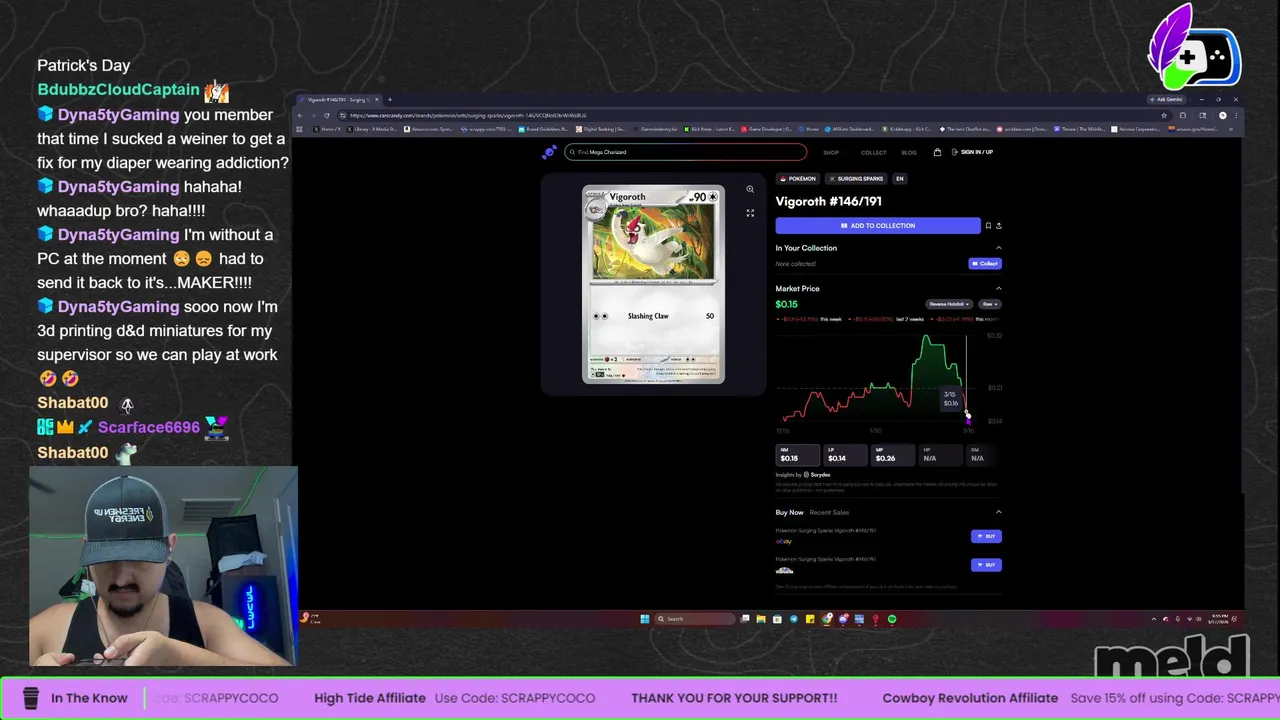1280x720 pixels.
Task: Click the browser back arrow
Action: pos(301,115)
